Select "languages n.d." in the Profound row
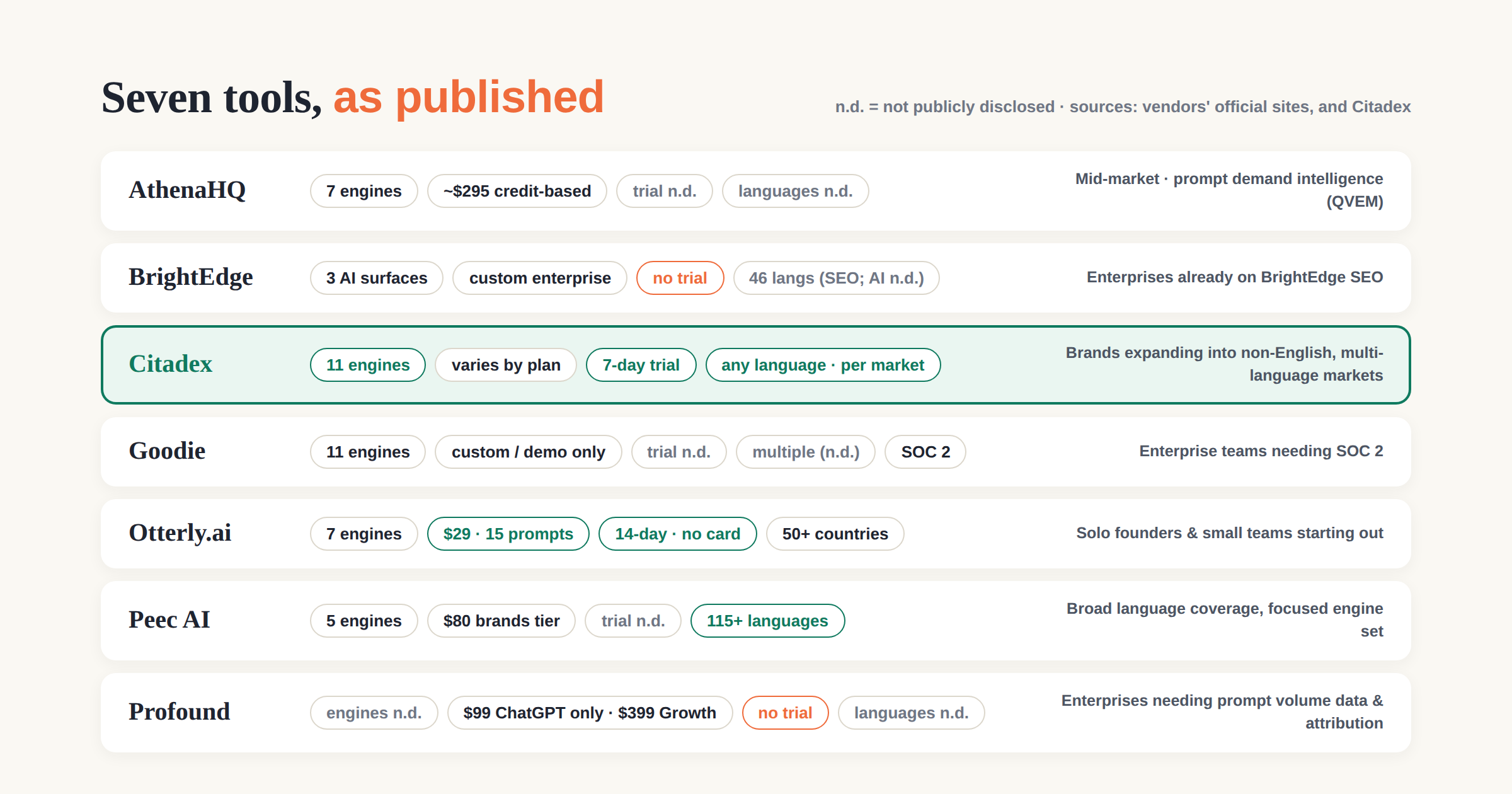 pos(912,713)
